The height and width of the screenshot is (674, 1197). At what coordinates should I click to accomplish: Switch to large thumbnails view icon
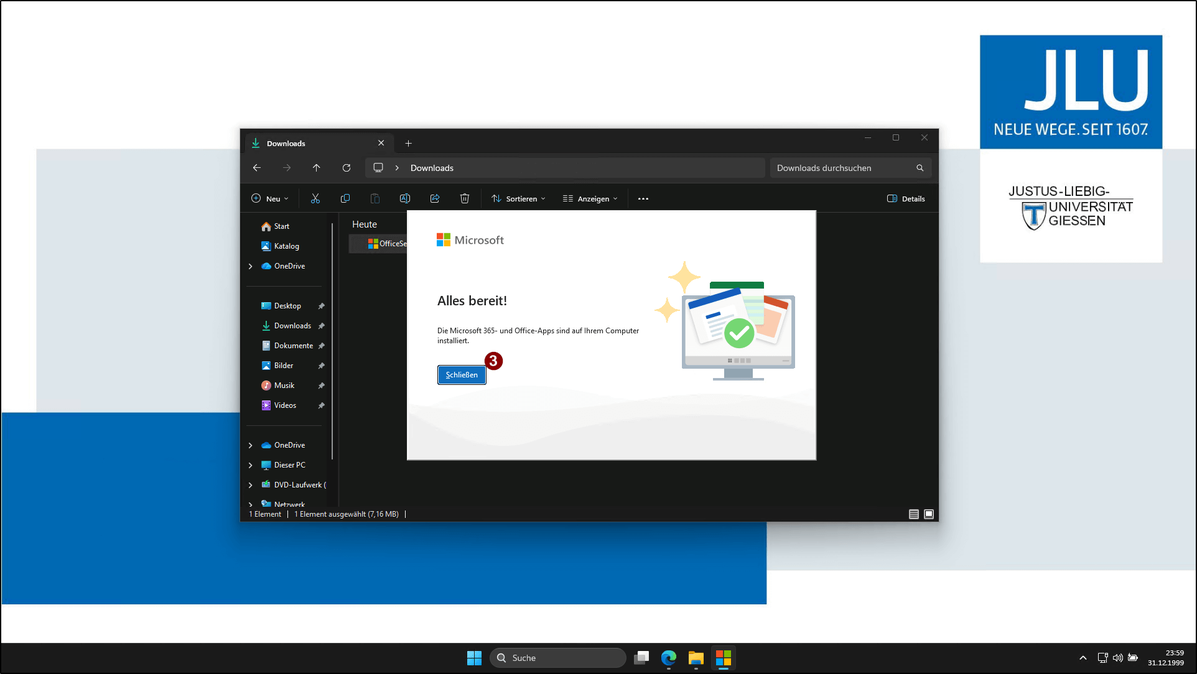click(x=929, y=514)
